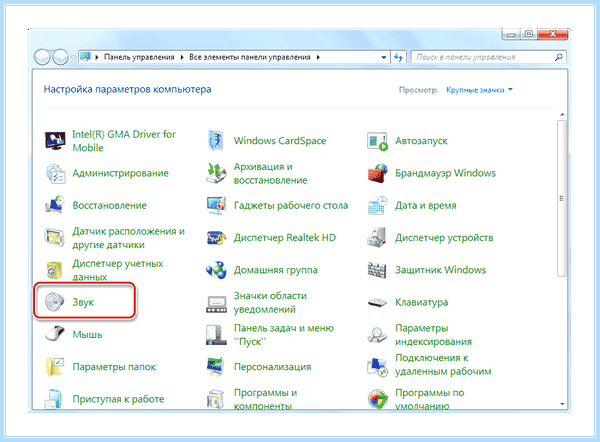Open Архивация и восстановление icon
The height and width of the screenshot is (442, 600).
[216, 173]
